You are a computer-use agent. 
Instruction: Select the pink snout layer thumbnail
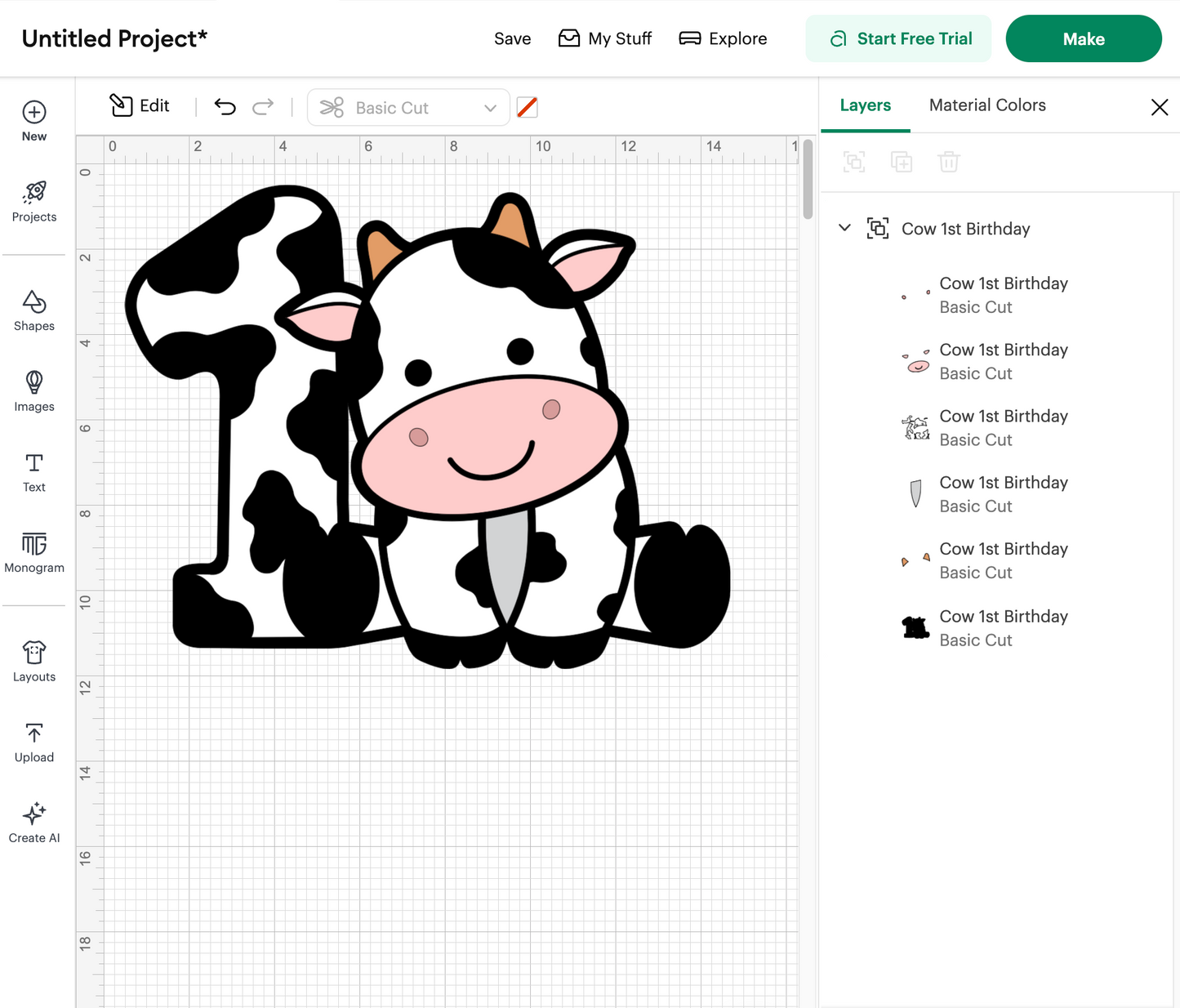(x=915, y=361)
